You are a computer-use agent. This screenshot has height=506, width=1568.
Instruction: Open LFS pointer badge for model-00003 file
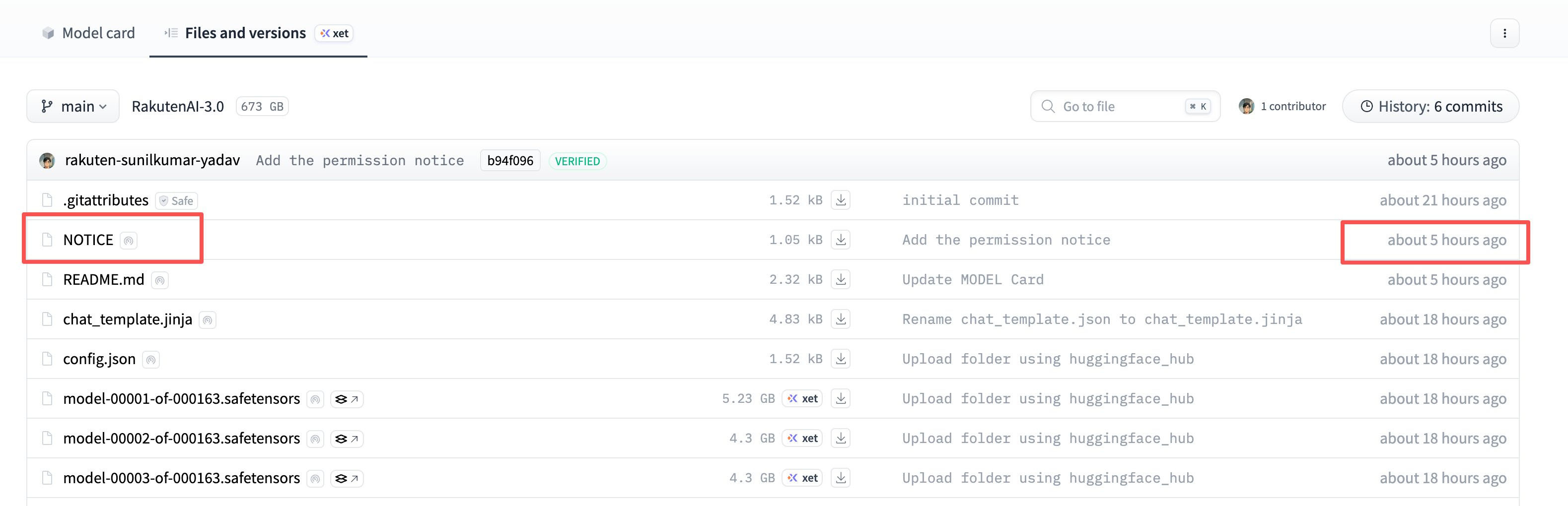[347, 479]
